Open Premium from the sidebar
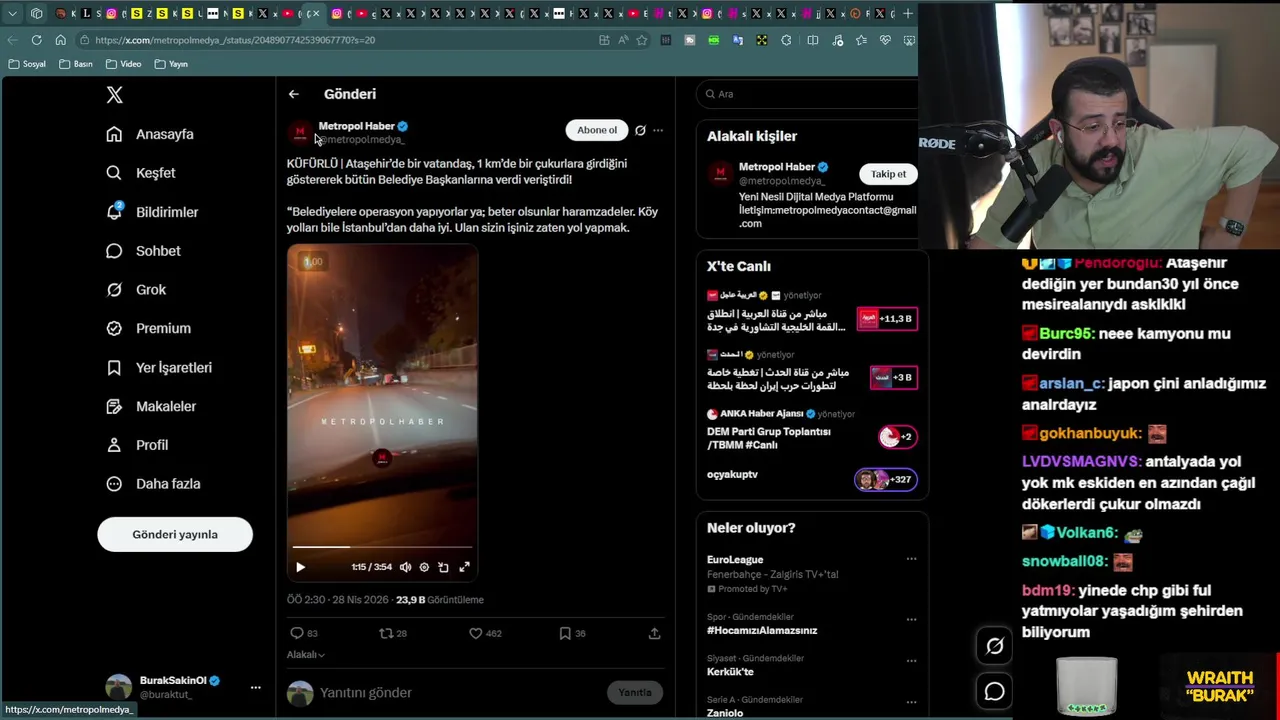1280x720 pixels. [x=148, y=328]
